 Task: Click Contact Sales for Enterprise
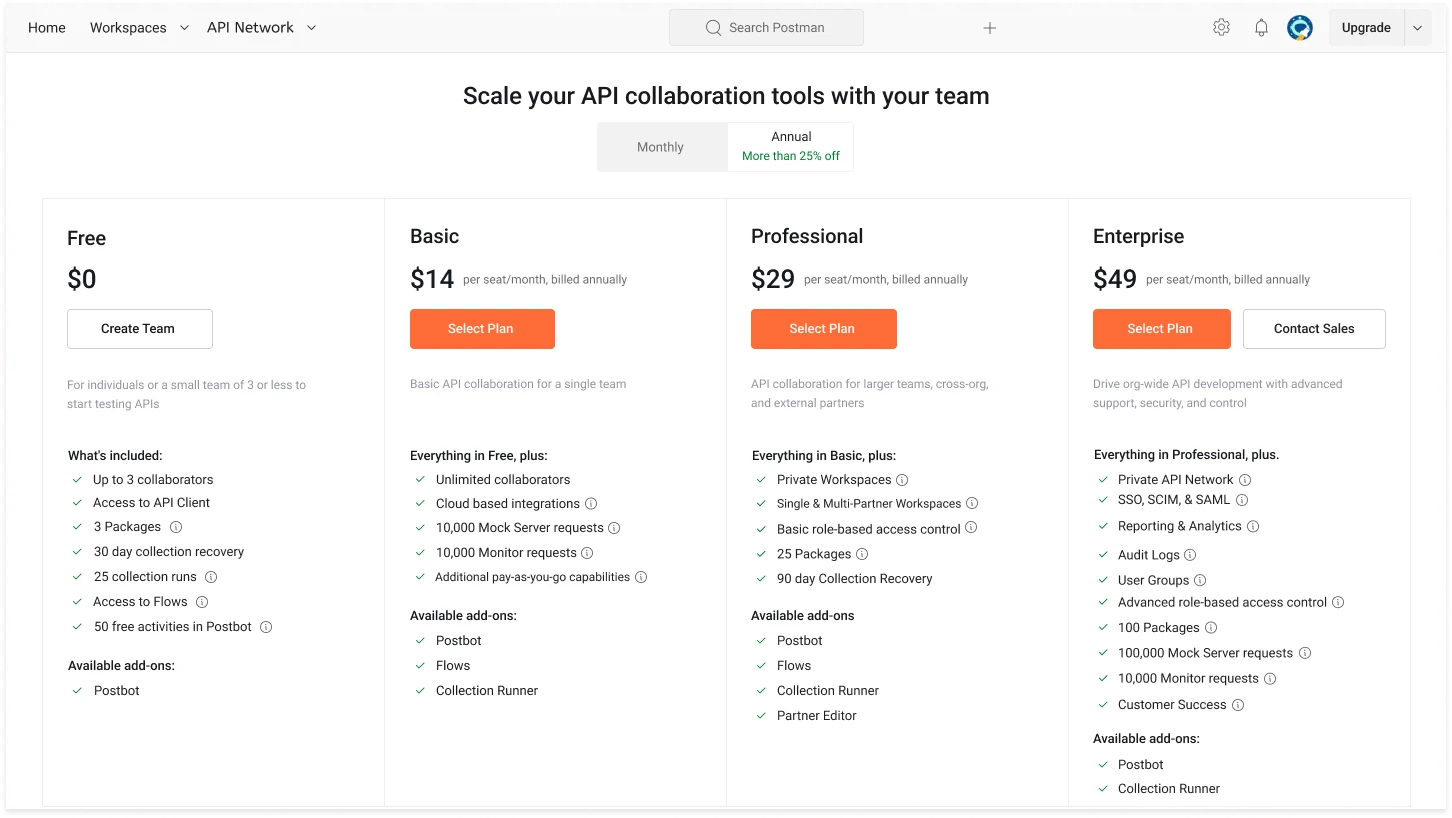[x=1313, y=329]
